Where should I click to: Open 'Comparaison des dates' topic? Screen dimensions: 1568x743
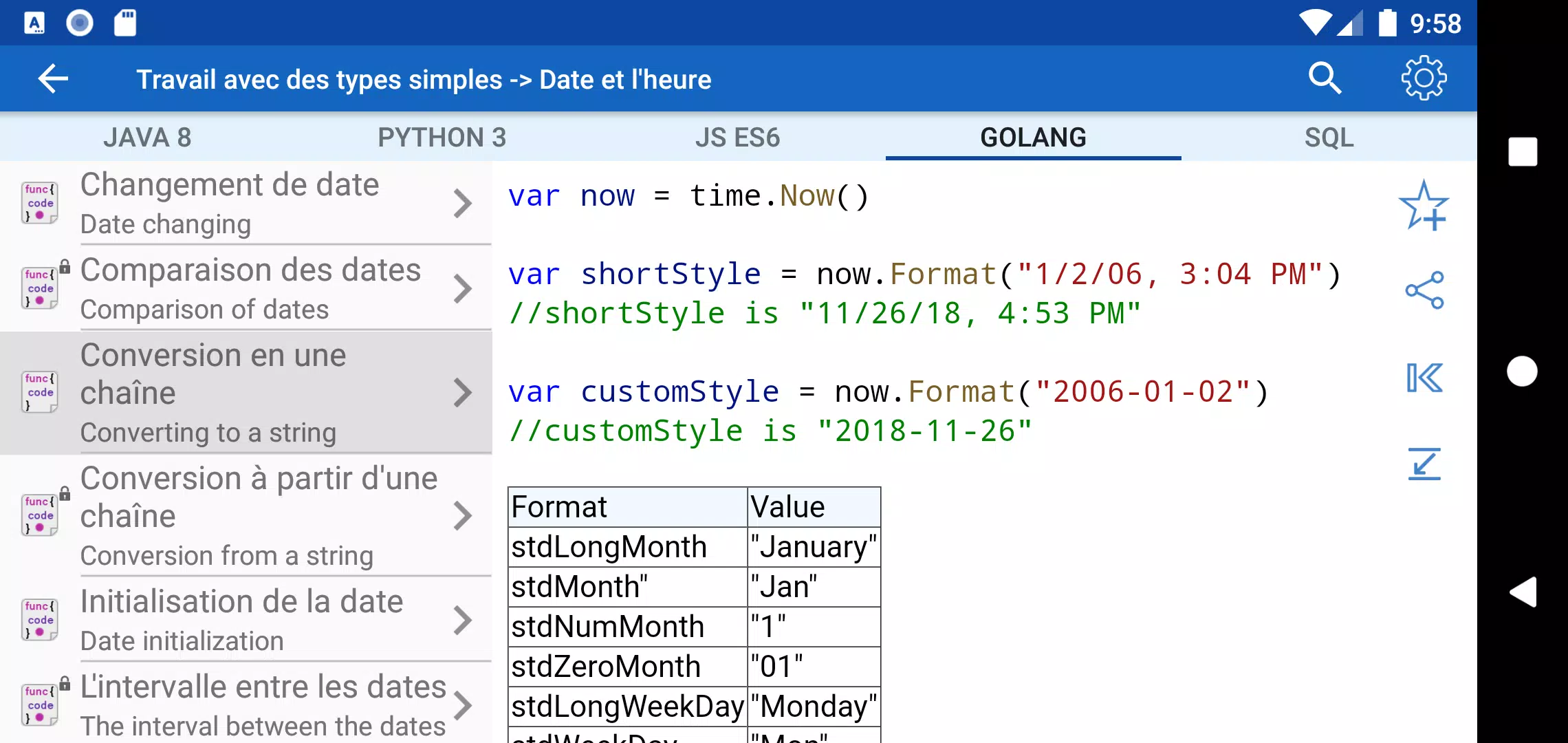pyautogui.click(x=246, y=289)
